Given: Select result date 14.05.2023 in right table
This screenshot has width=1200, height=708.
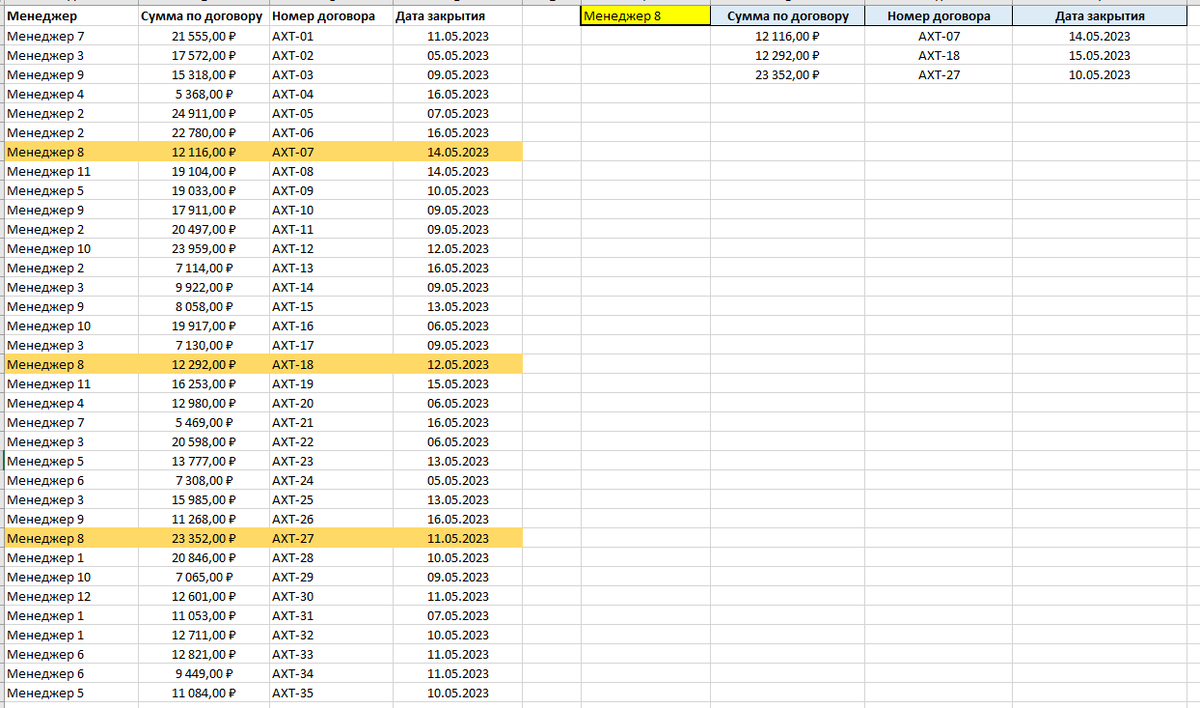Looking at the screenshot, I should point(1100,36).
